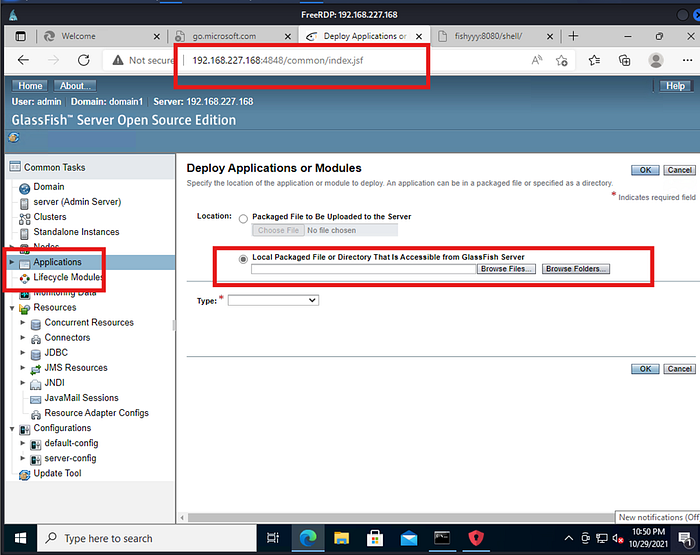The height and width of the screenshot is (555, 700).
Task: Open Read aloud icon in address bar
Action: (537, 60)
